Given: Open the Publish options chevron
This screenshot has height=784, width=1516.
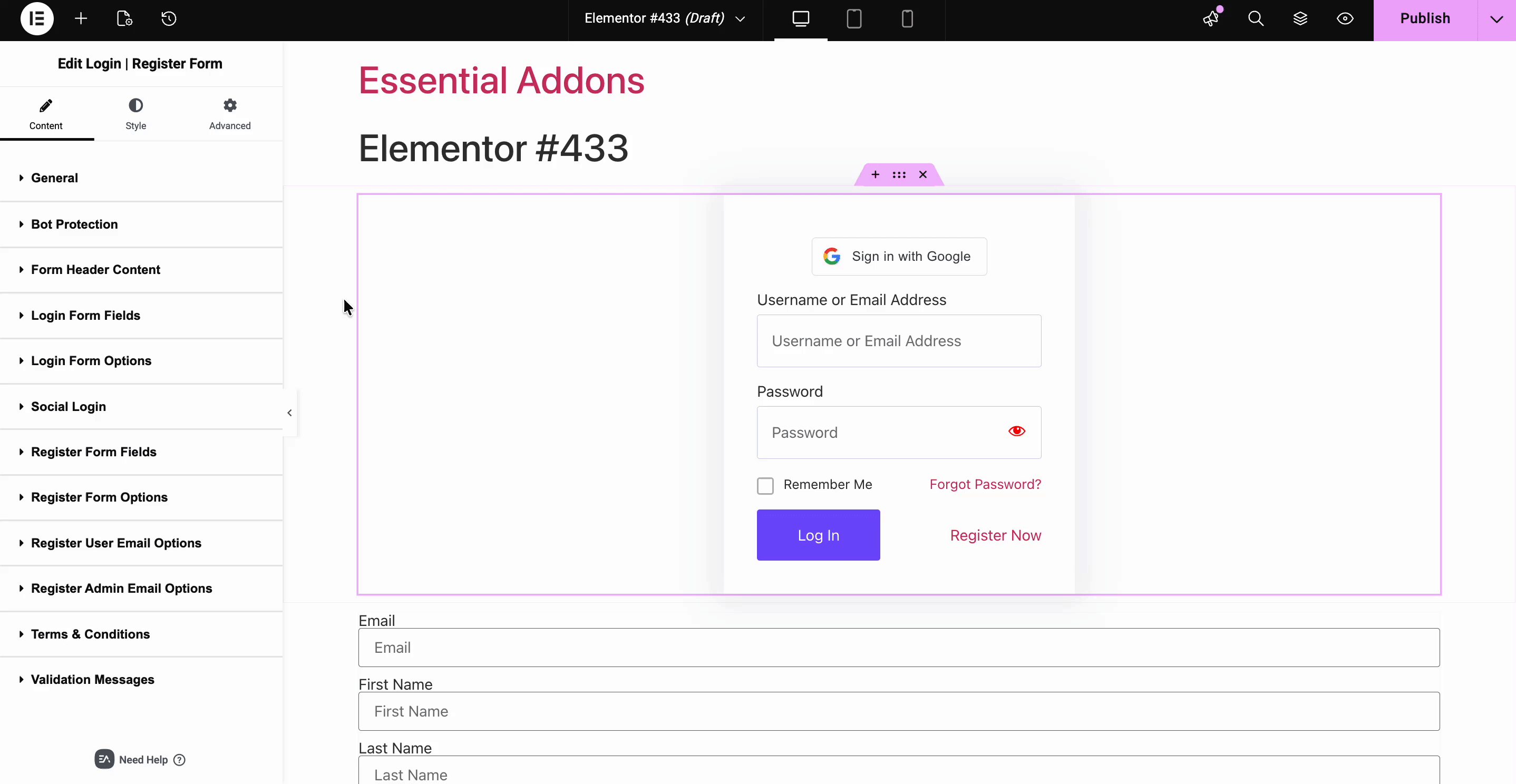Looking at the screenshot, I should click(x=1495, y=18).
